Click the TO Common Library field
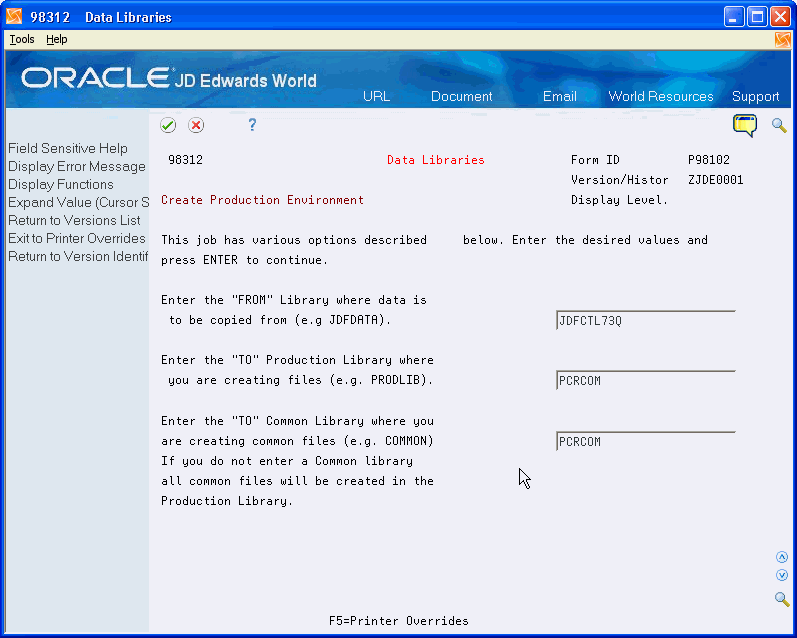Viewport: 797px width, 638px height. pyautogui.click(x=646, y=441)
